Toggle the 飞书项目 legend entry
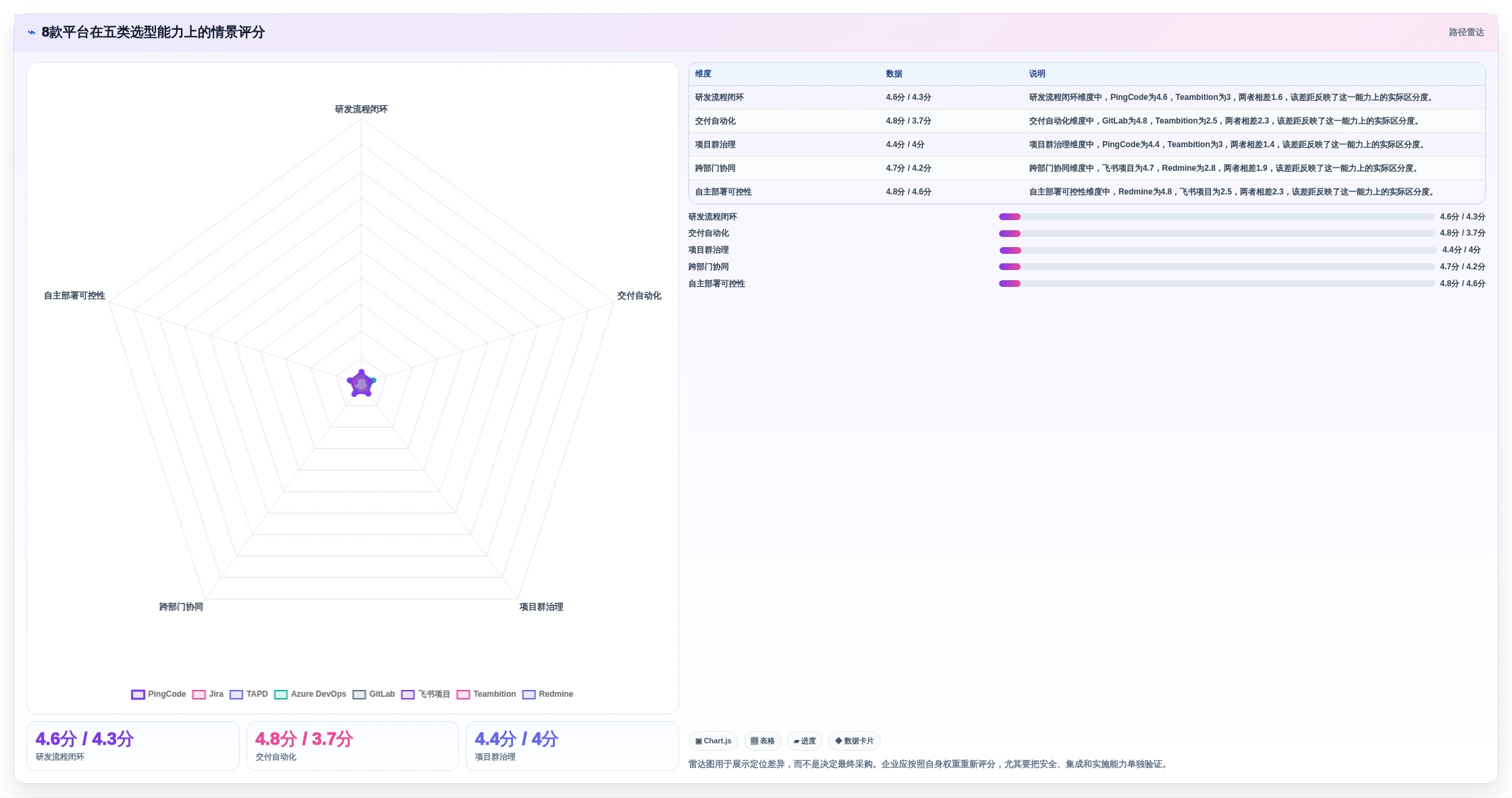This screenshot has height=798, width=1512. pos(425,694)
